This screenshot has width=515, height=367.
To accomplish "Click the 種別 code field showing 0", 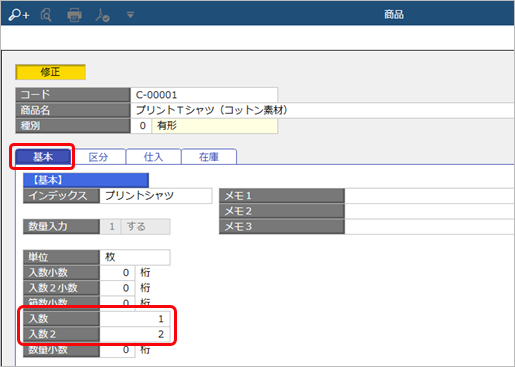I will (141, 126).
